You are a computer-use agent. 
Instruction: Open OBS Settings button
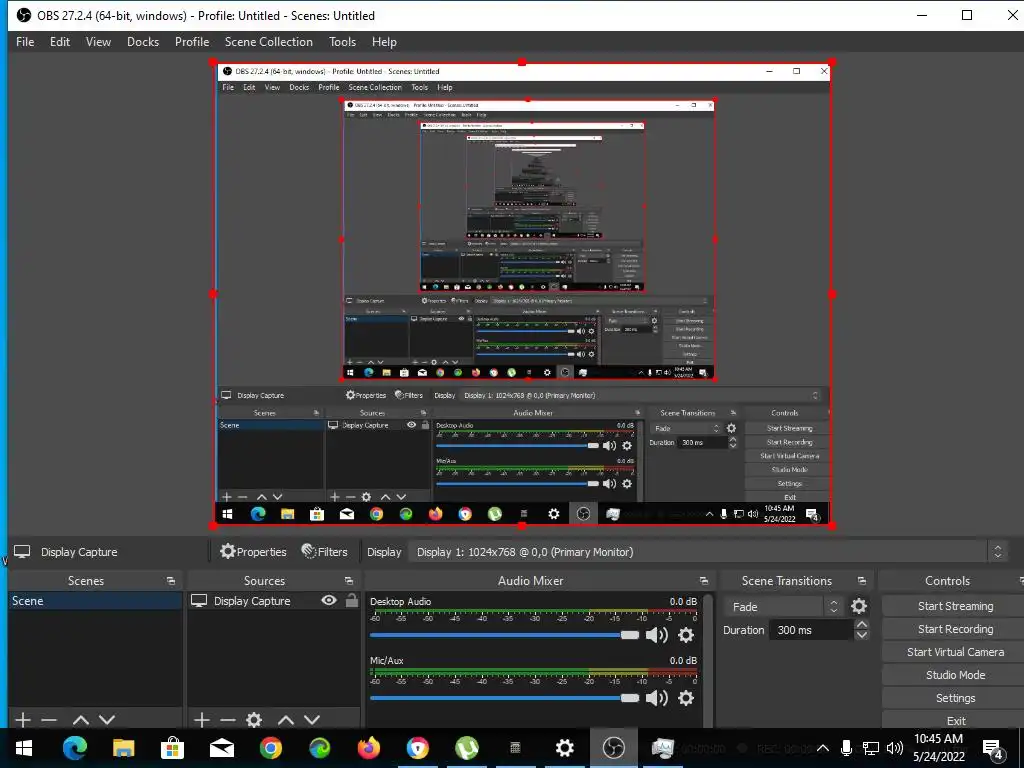click(x=955, y=698)
